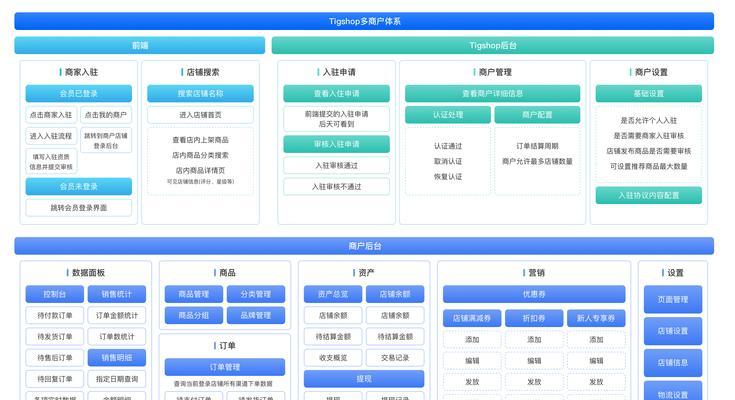Select the 查看店内上架商品 text

pyautogui.click(x=201, y=140)
